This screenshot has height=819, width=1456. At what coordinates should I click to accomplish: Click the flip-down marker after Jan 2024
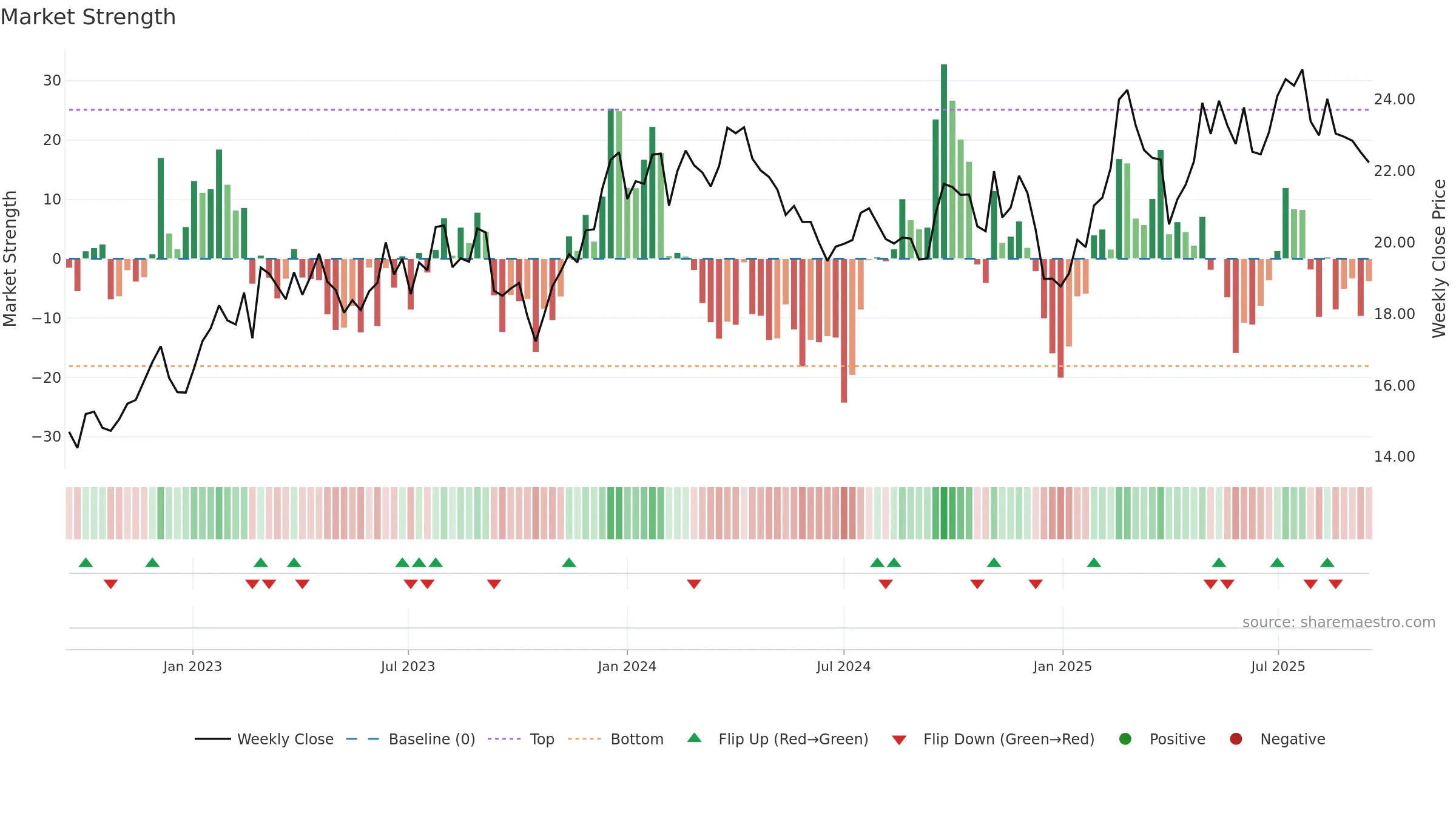point(694,584)
